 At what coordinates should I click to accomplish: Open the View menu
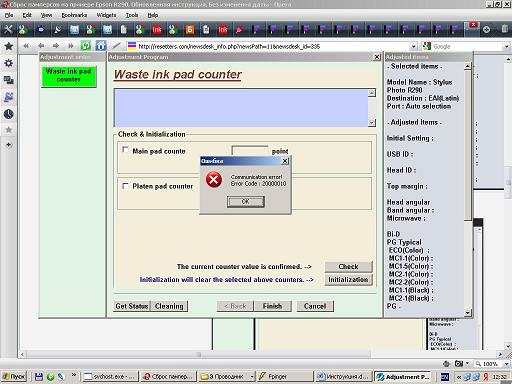(x=46, y=15)
